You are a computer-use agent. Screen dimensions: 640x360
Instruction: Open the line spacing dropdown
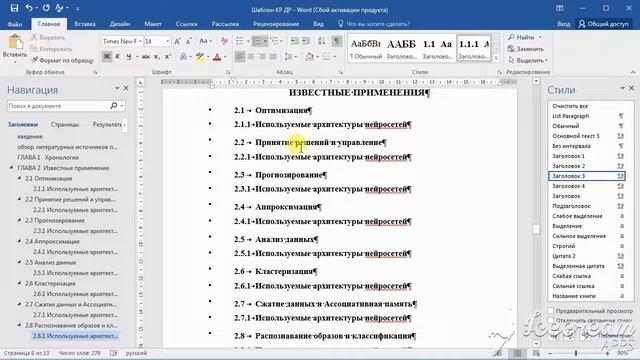pos(290,57)
